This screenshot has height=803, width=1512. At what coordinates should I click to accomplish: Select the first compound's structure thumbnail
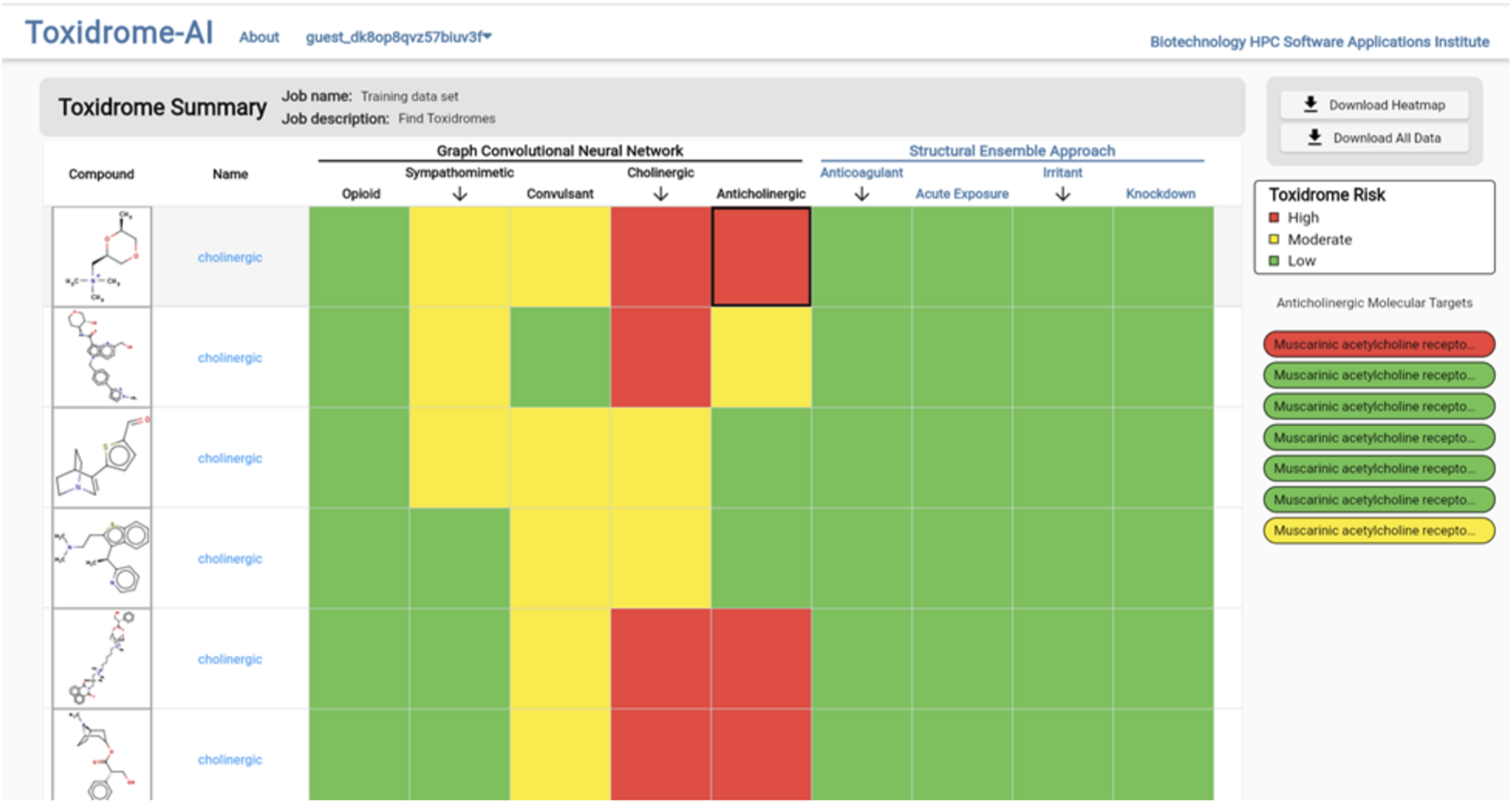click(x=102, y=256)
